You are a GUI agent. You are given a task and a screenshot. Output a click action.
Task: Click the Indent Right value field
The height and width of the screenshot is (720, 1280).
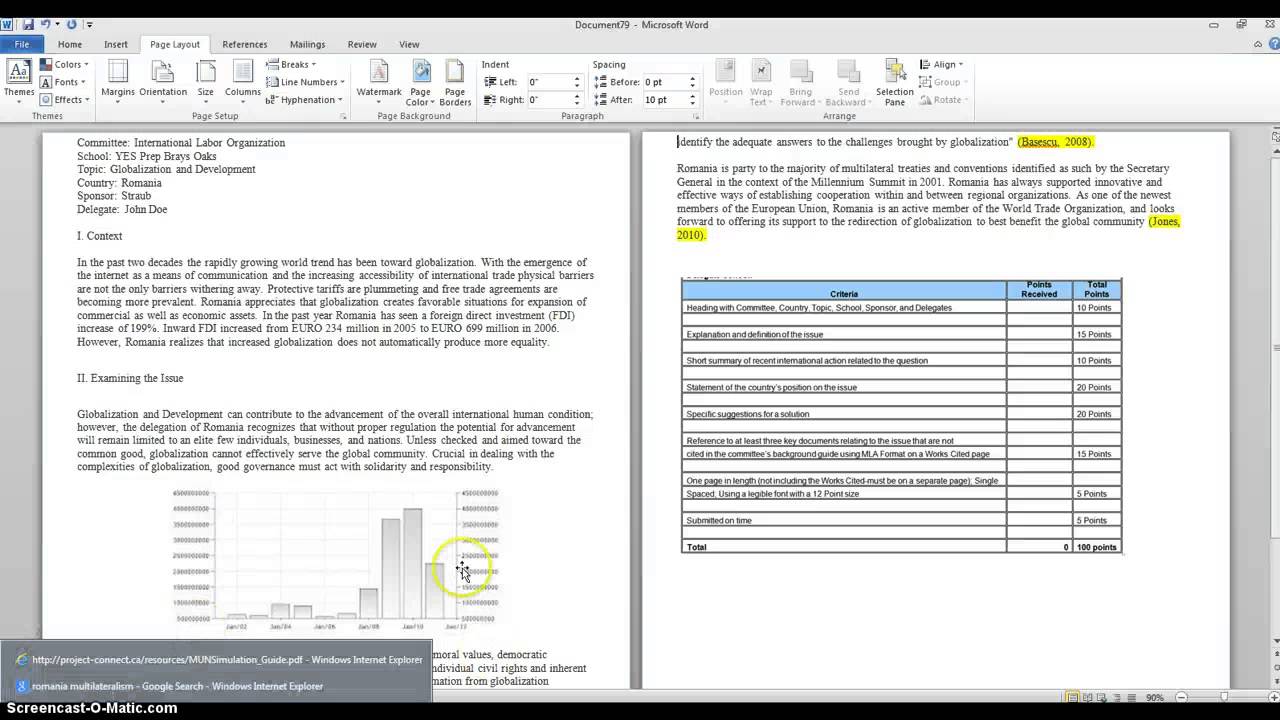click(548, 100)
